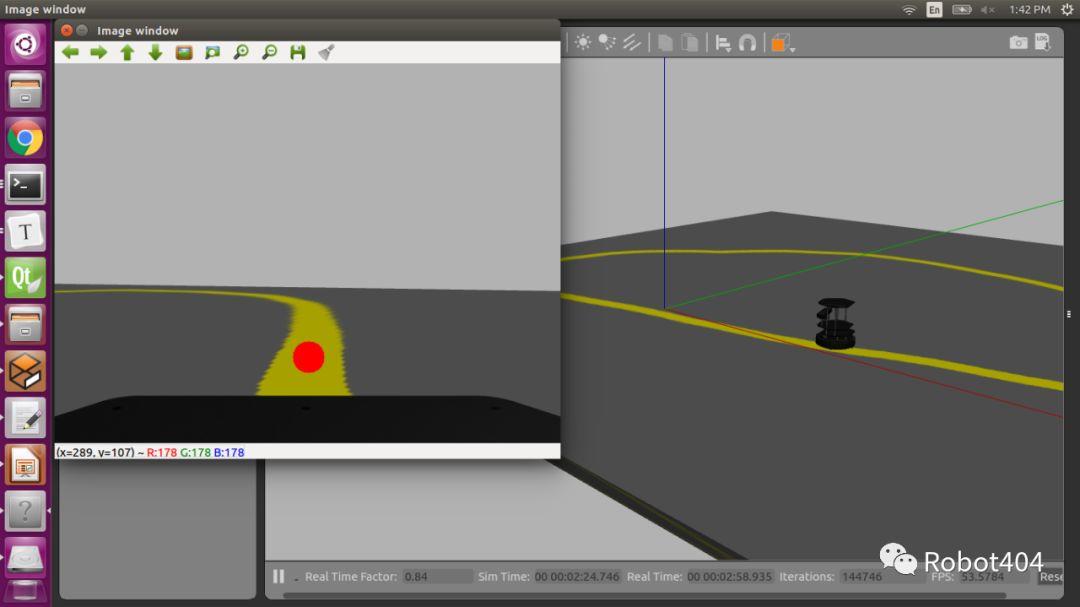Pan image down with green down arrow
Image resolution: width=1080 pixels, height=607 pixels.
[155, 52]
